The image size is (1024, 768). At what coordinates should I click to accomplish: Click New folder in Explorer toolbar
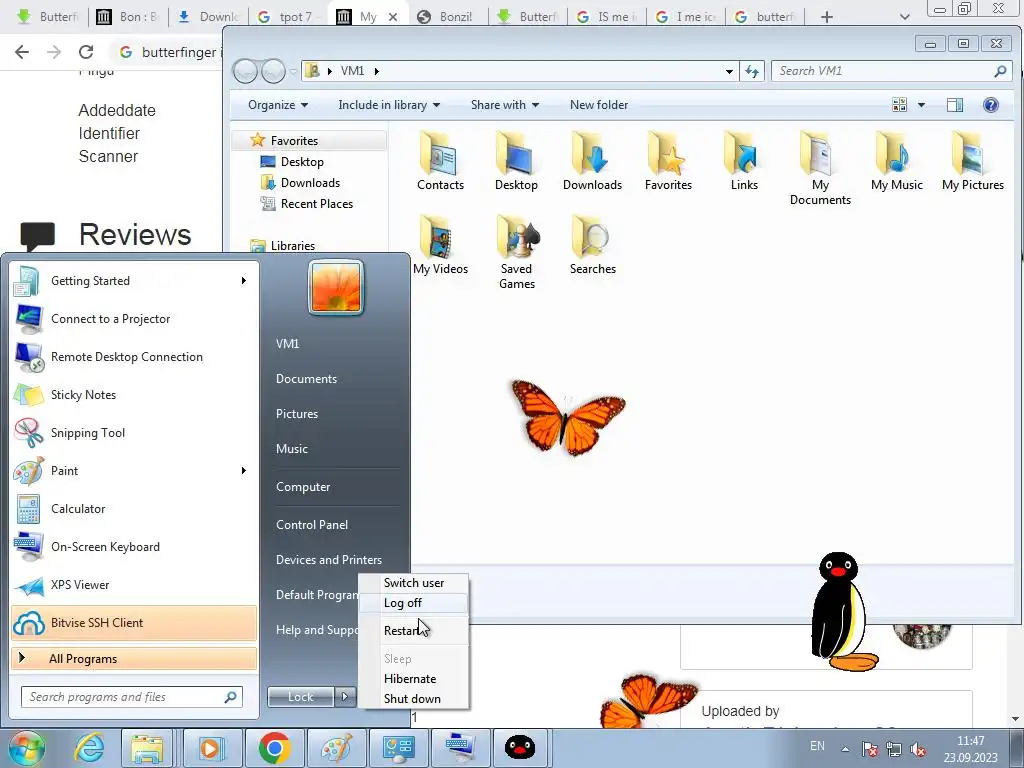point(599,105)
